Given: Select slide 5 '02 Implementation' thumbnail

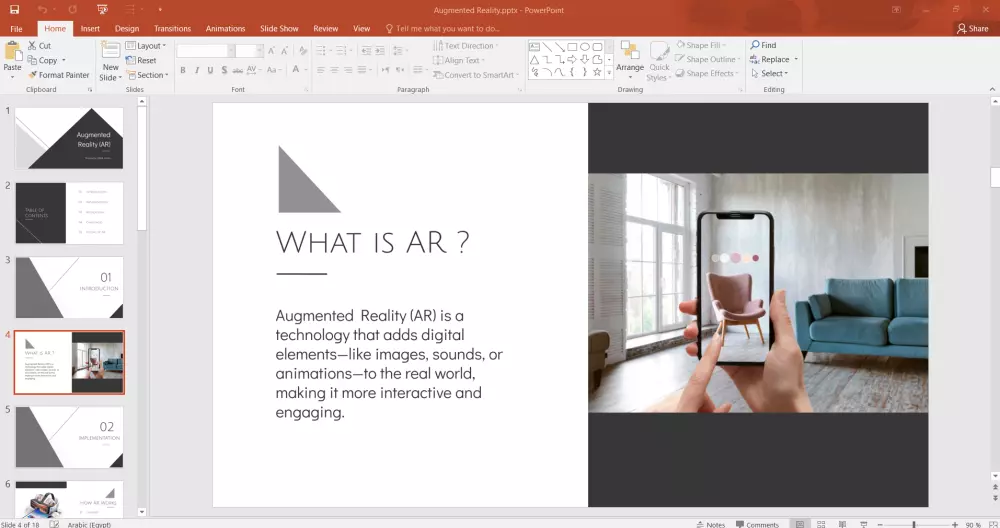Looking at the screenshot, I should (x=70, y=437).
